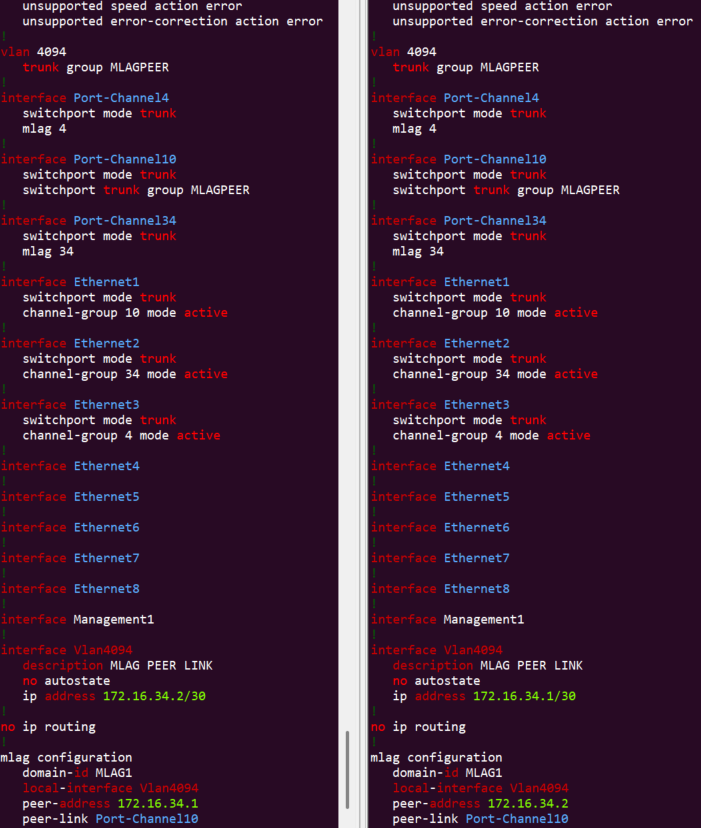This screenshot has height=828, width=701.
Task: Click 'peer-link Port-Channel10' in left pane
Action: click(x=110, y=818)
